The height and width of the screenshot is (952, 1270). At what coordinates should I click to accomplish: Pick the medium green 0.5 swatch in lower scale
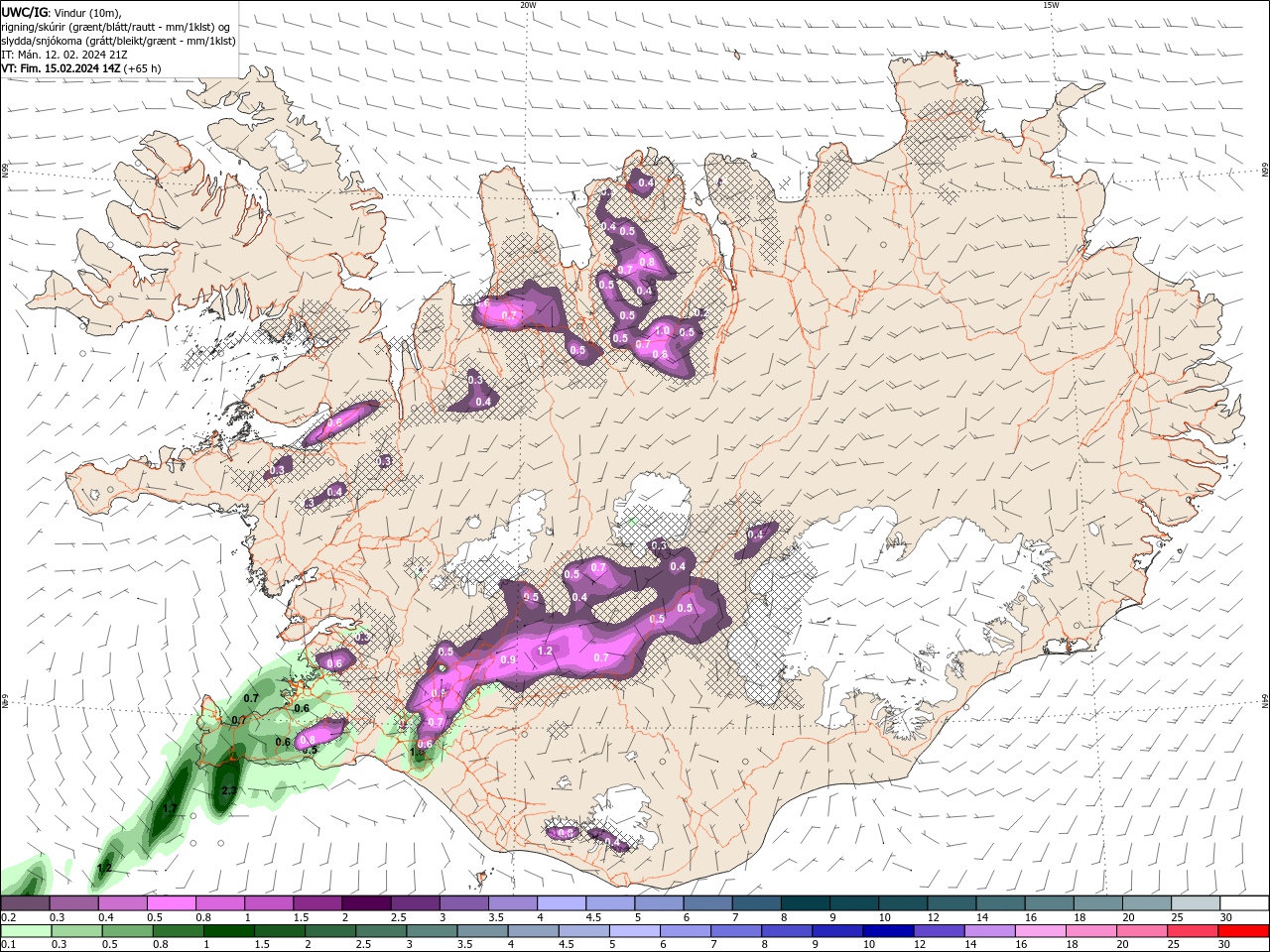pyautogui.click(x=128, y=931)
